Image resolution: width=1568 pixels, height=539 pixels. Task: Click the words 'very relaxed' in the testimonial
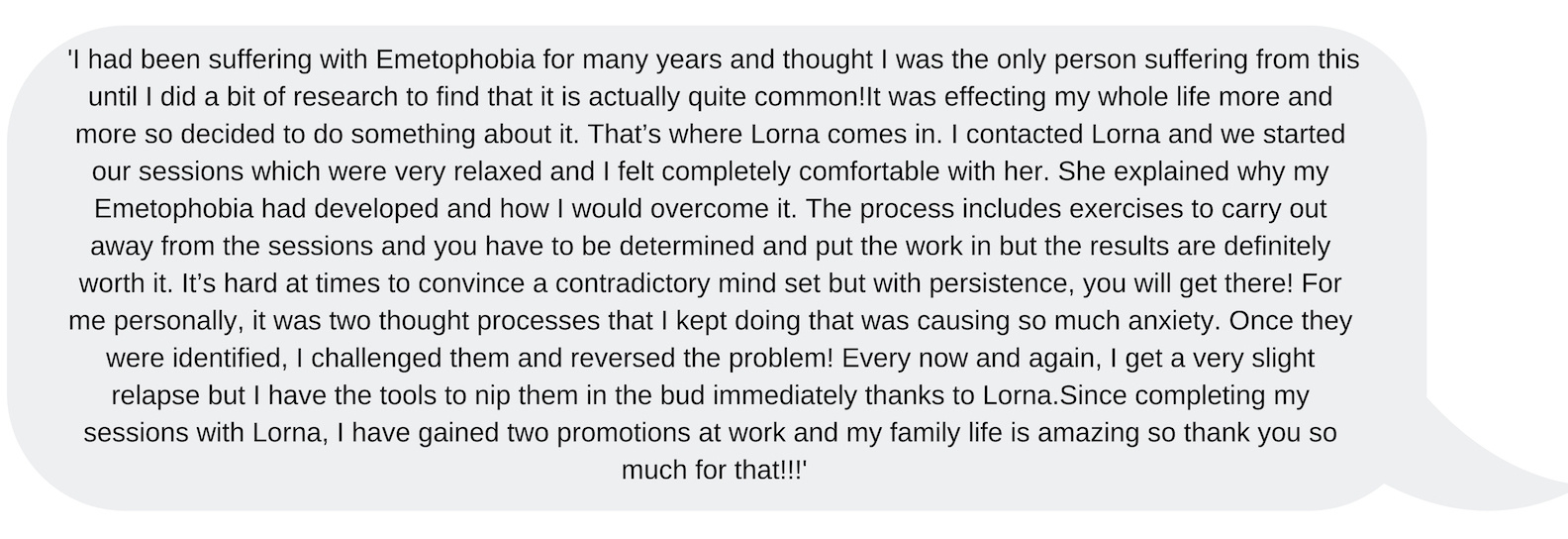point(469,171)
